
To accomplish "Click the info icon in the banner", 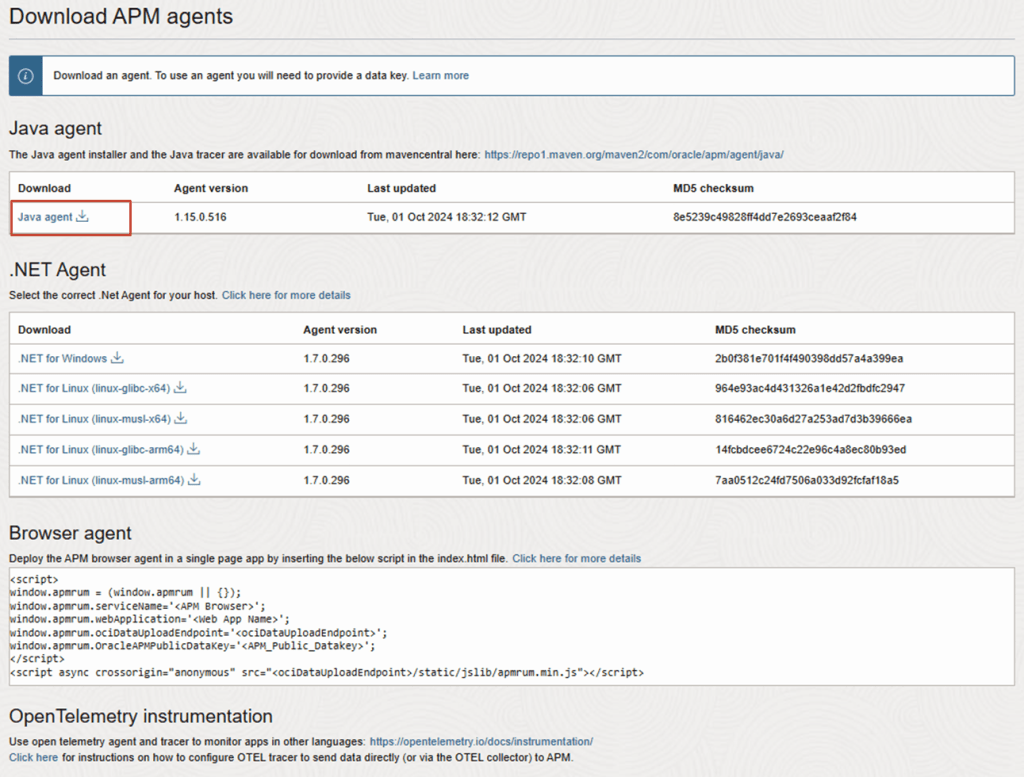I will pos(26,76).
